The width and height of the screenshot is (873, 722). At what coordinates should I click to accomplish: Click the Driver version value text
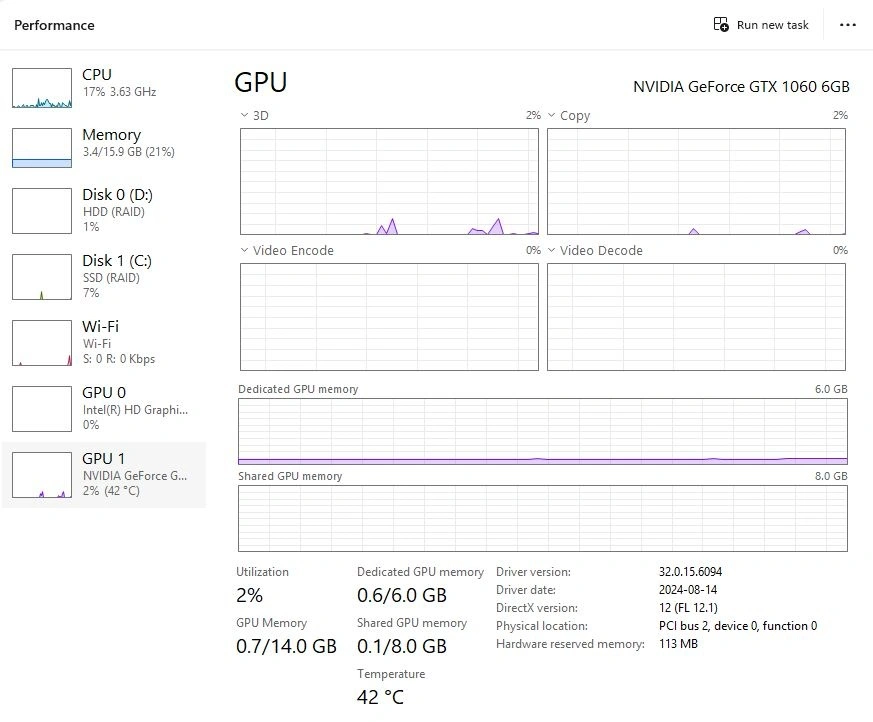[x=690, y=572]
